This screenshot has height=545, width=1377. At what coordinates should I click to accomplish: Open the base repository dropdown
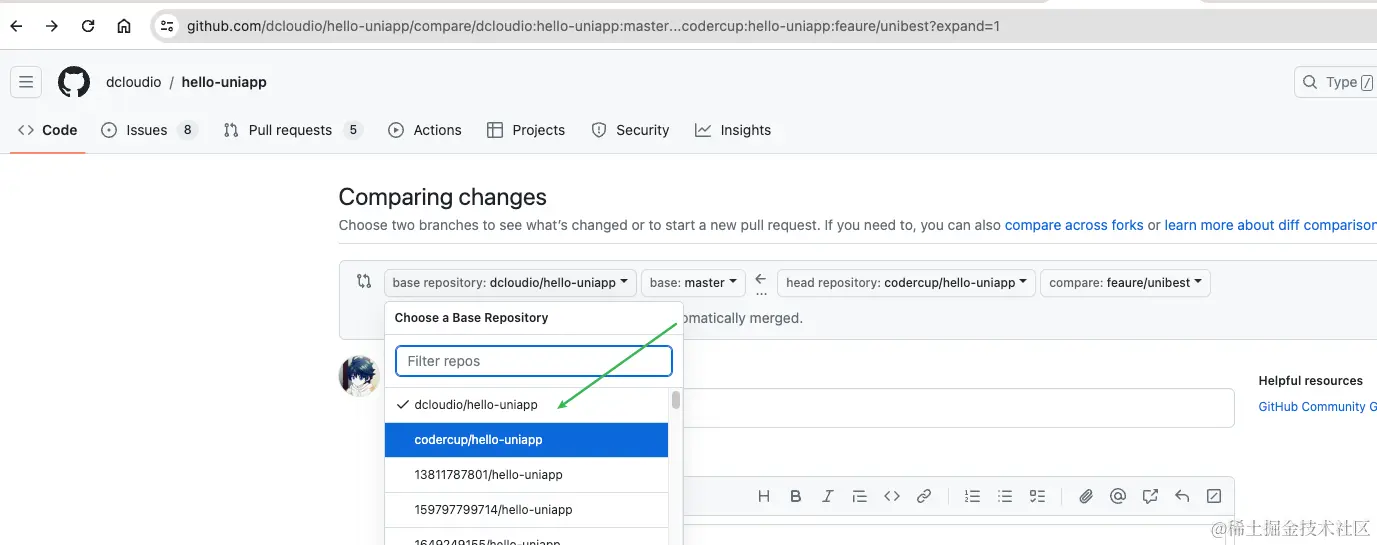[x=510, y=283]
